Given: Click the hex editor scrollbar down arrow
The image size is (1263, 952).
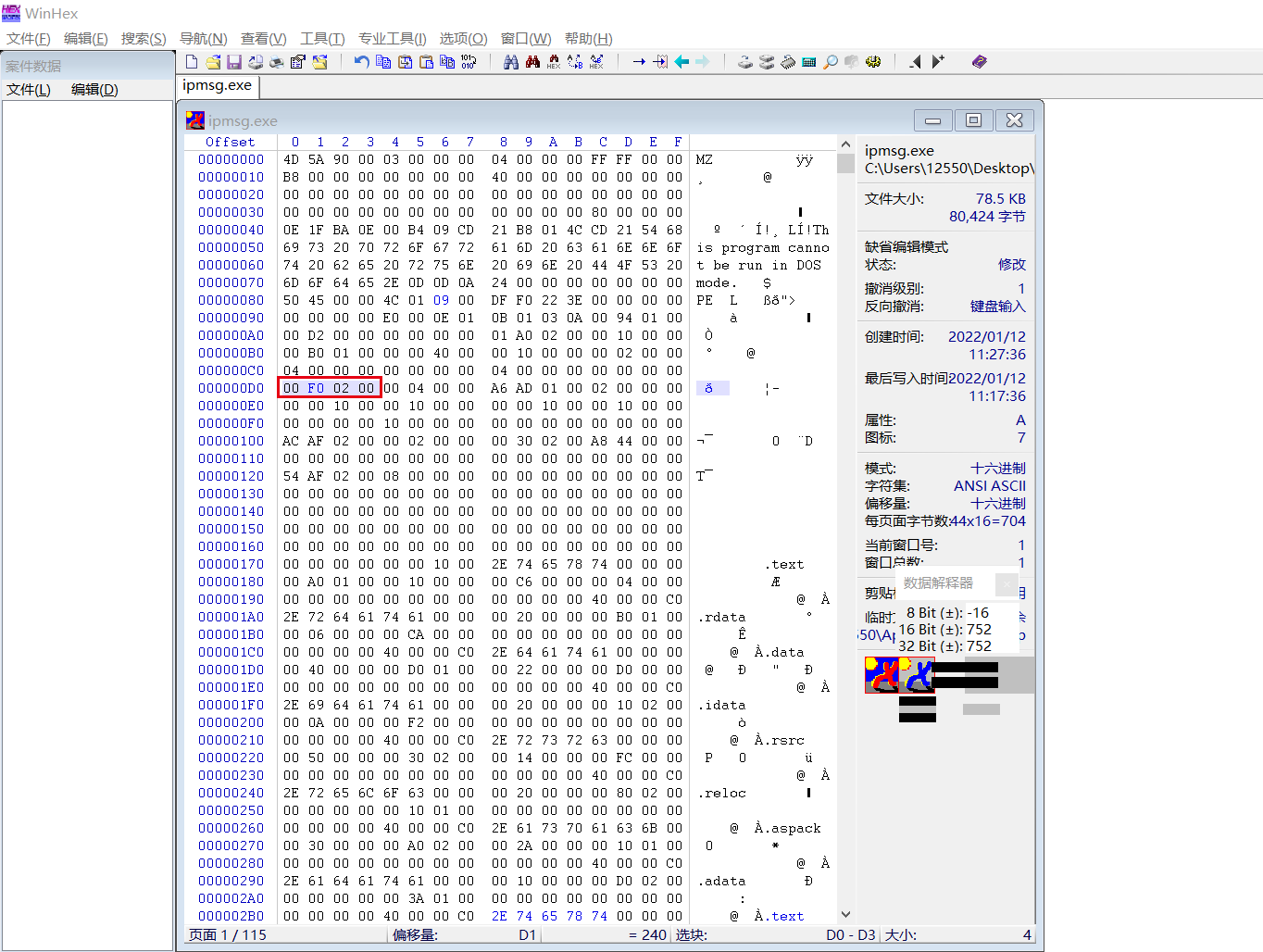Looking at the screenshot, I should [845, 914].
